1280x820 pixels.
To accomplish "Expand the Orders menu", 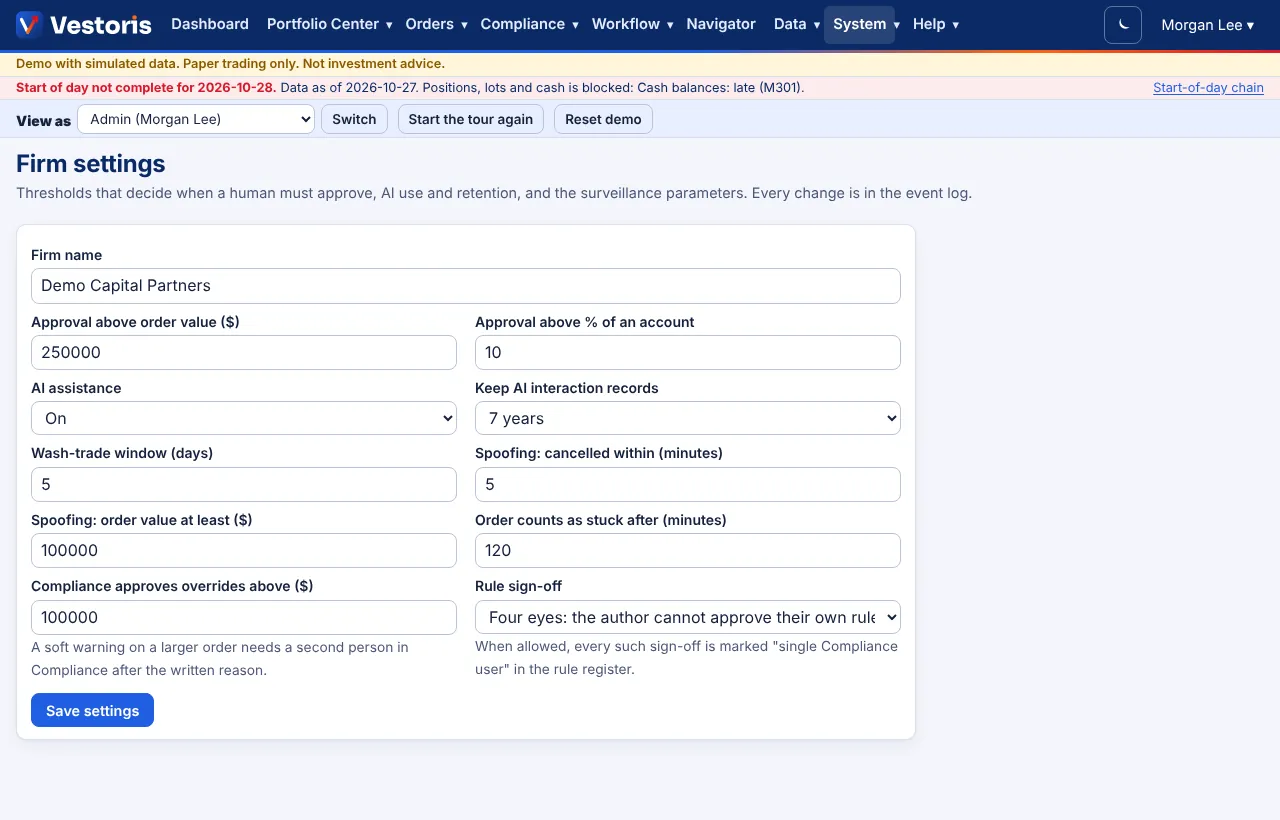I will [x=436, y=24].
